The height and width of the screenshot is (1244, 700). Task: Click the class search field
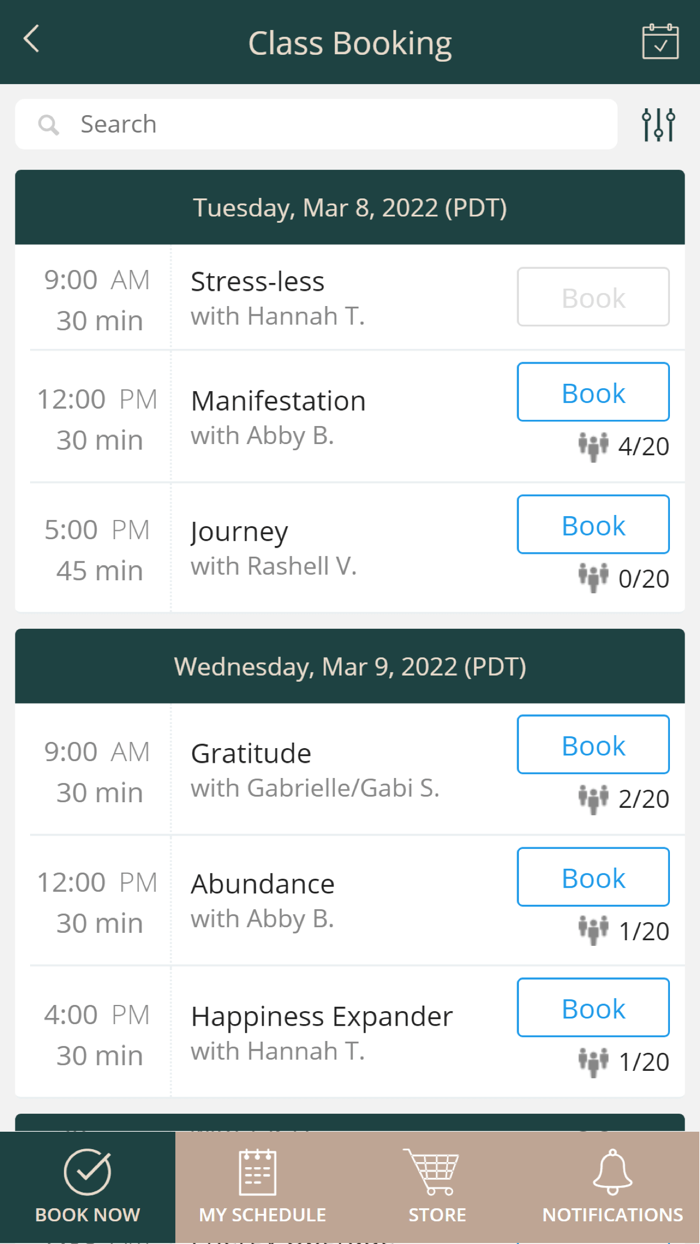330,125
